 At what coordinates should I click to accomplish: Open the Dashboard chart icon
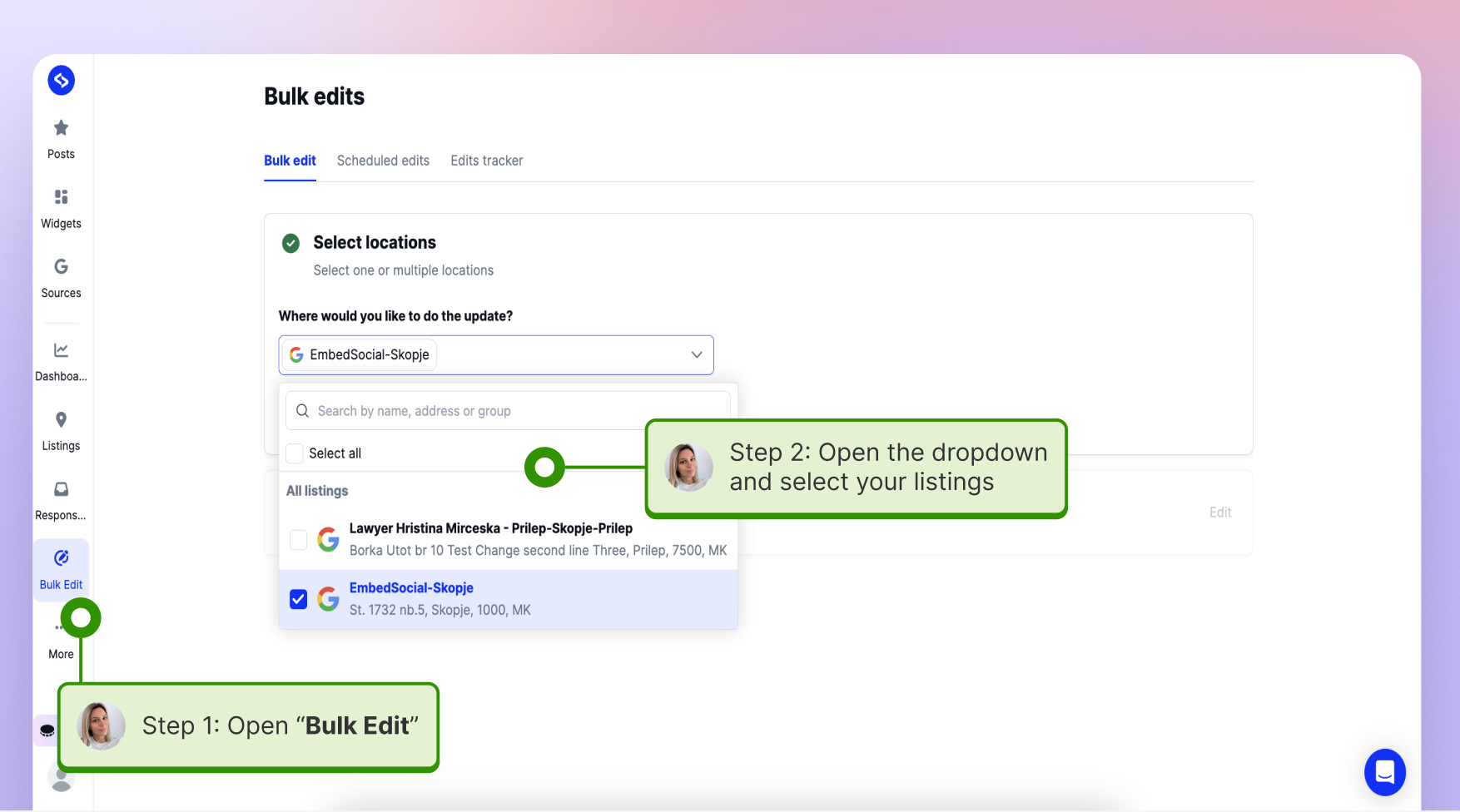(61, 350)
